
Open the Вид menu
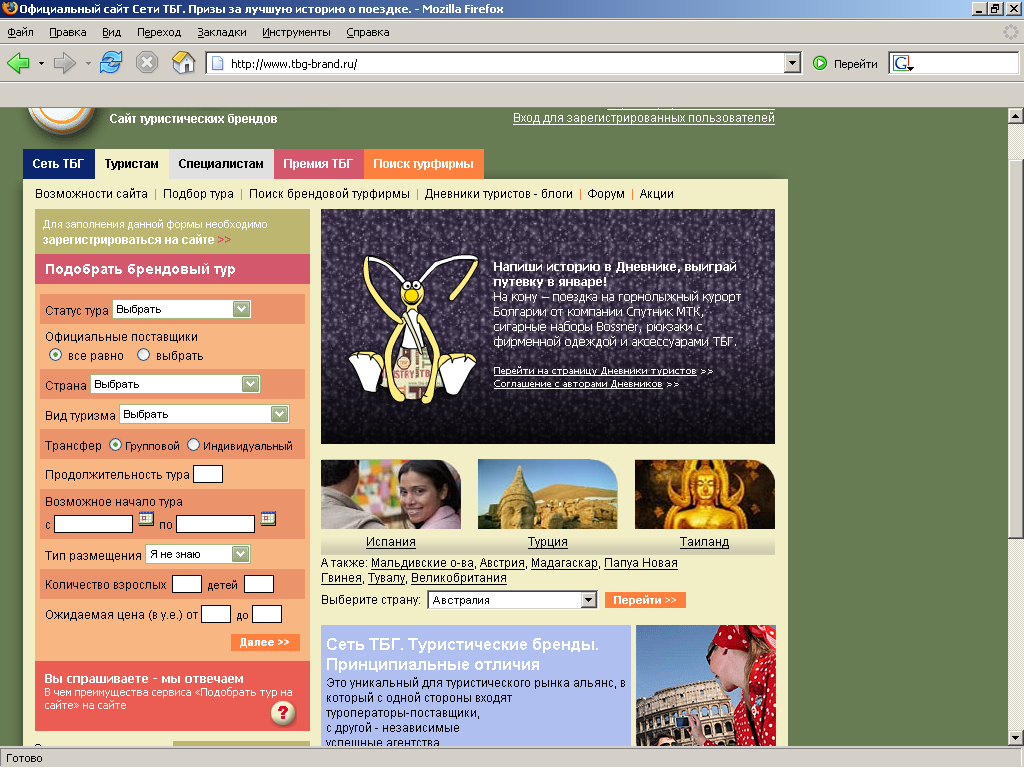[112, 32]
